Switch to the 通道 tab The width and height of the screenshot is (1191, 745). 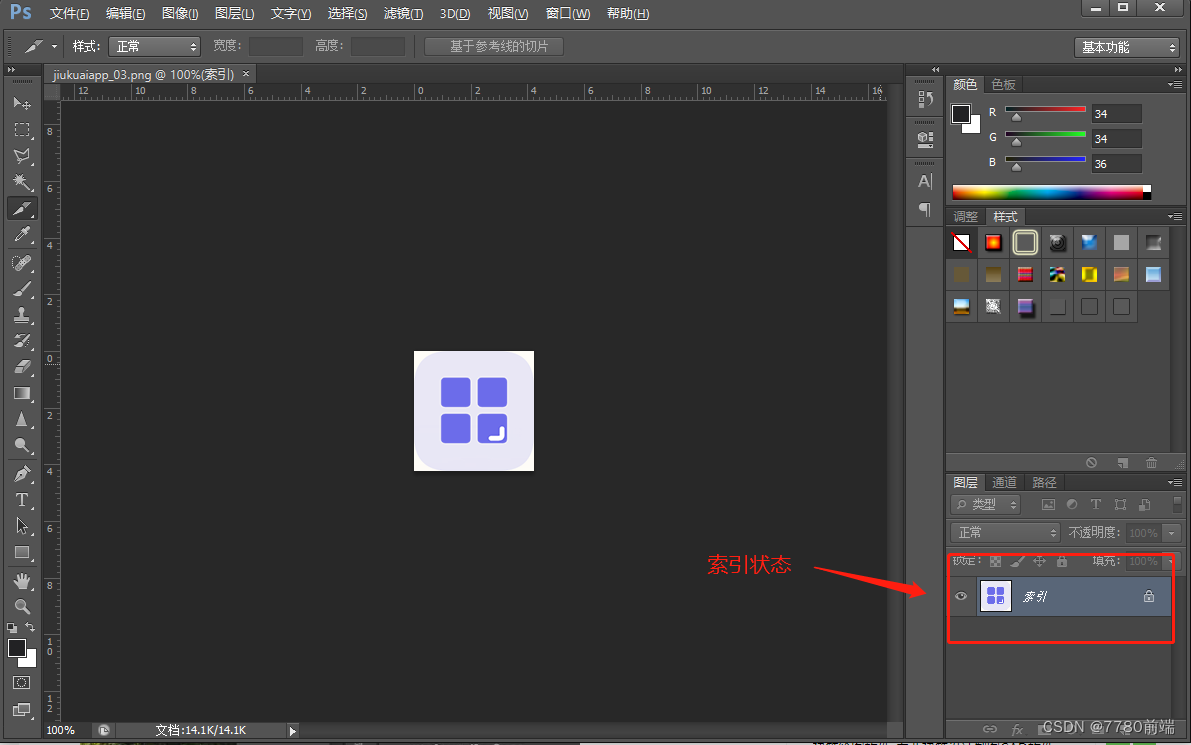tap(1004, 482)
